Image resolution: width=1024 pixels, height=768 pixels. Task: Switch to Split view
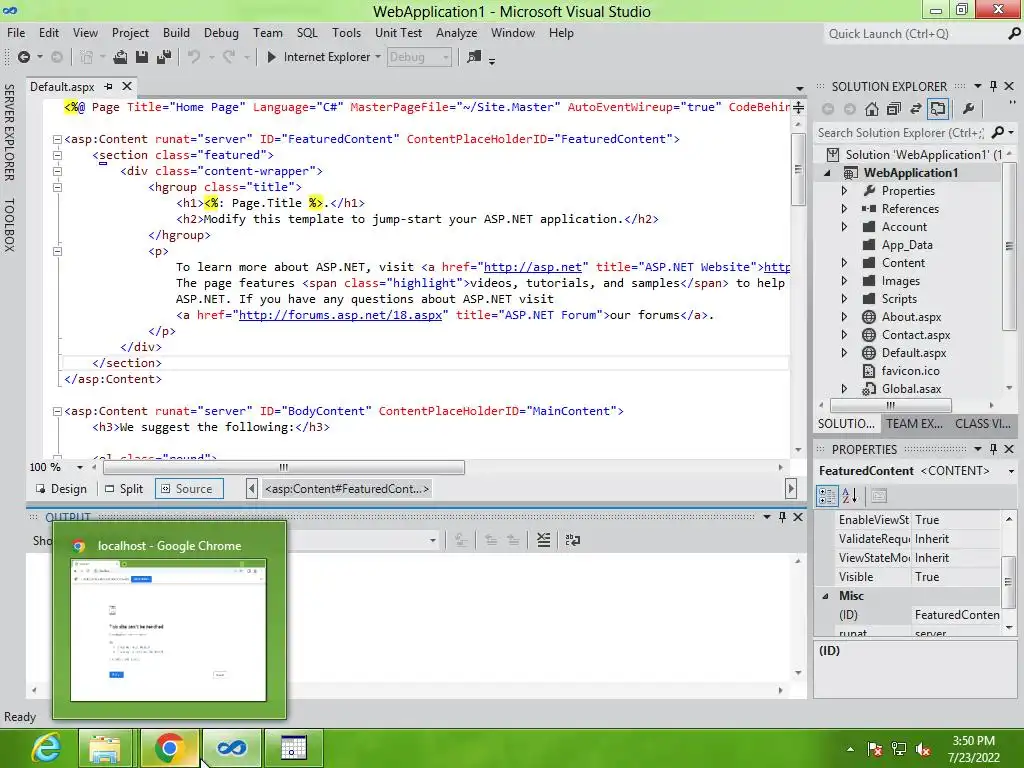[x=124, y=489]
